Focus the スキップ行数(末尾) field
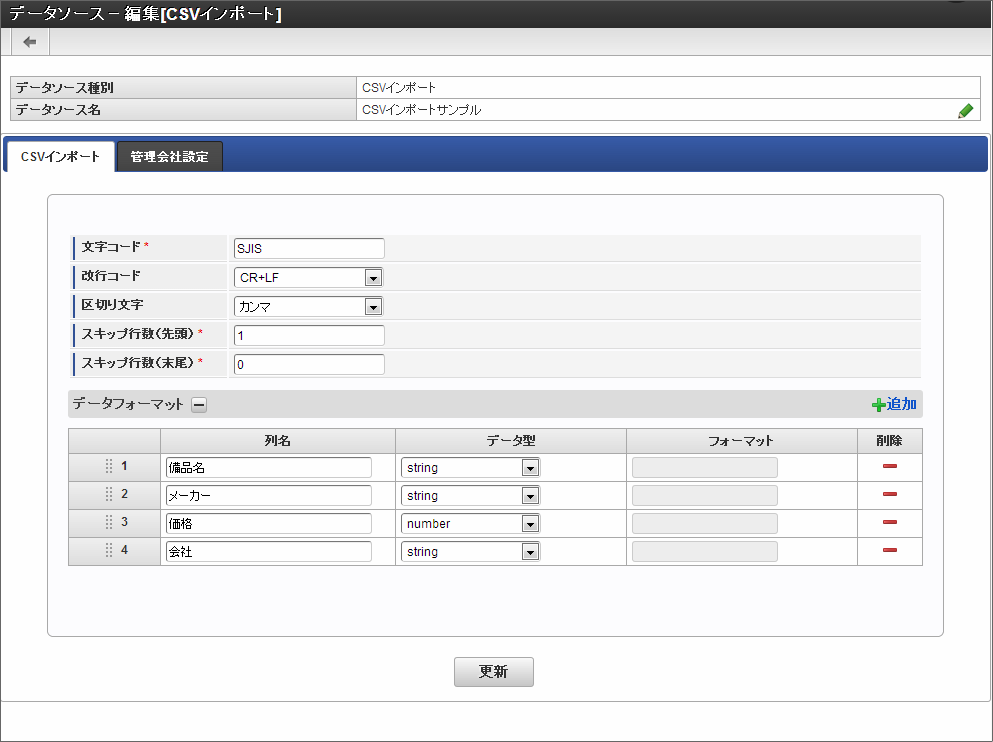The height and width of the screenshot is (742, 993). (x=309, y=365)
